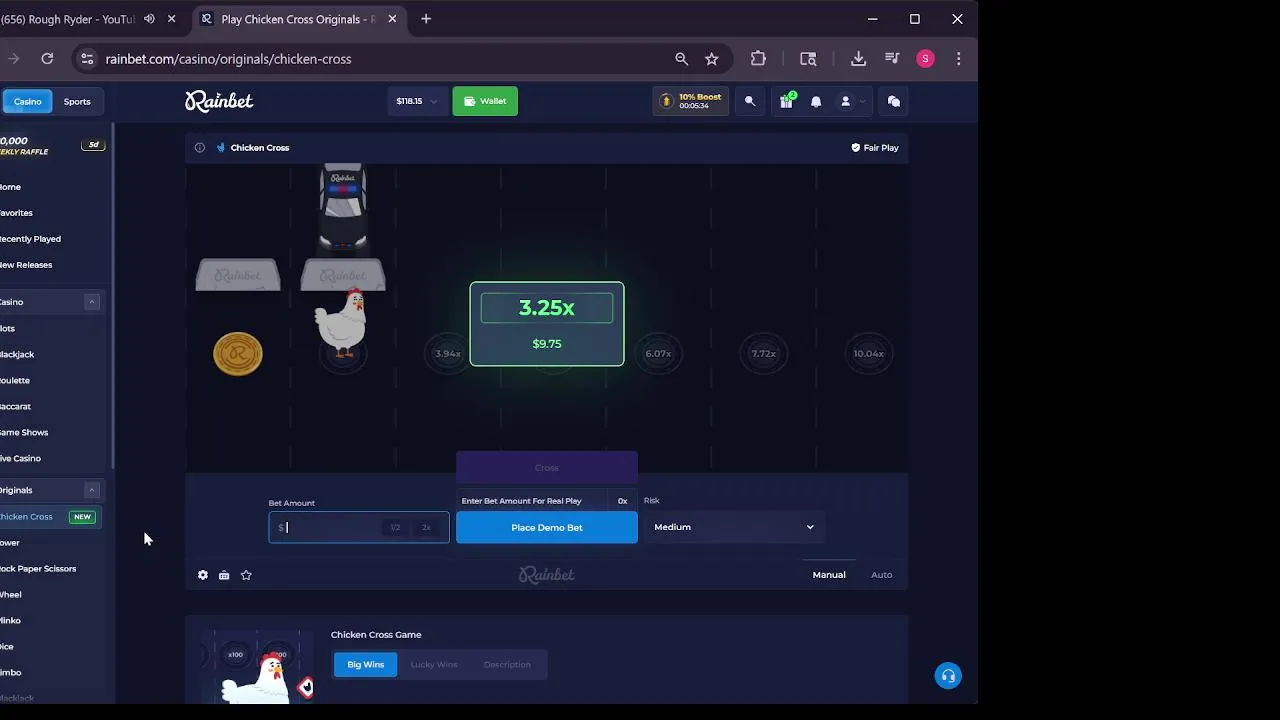Switch to the Casino toggle
Viewport: 1280px width, 720px height.
point(28,101)
